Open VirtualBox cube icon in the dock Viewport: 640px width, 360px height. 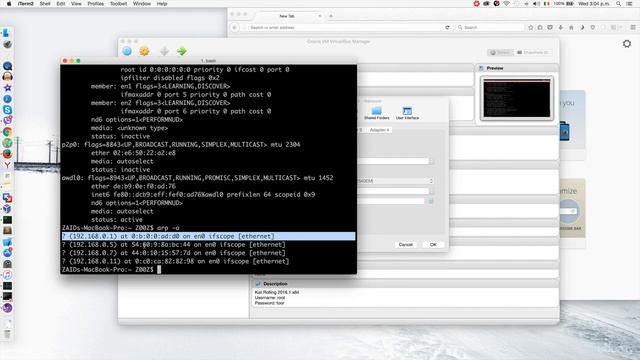click(7, 209)
